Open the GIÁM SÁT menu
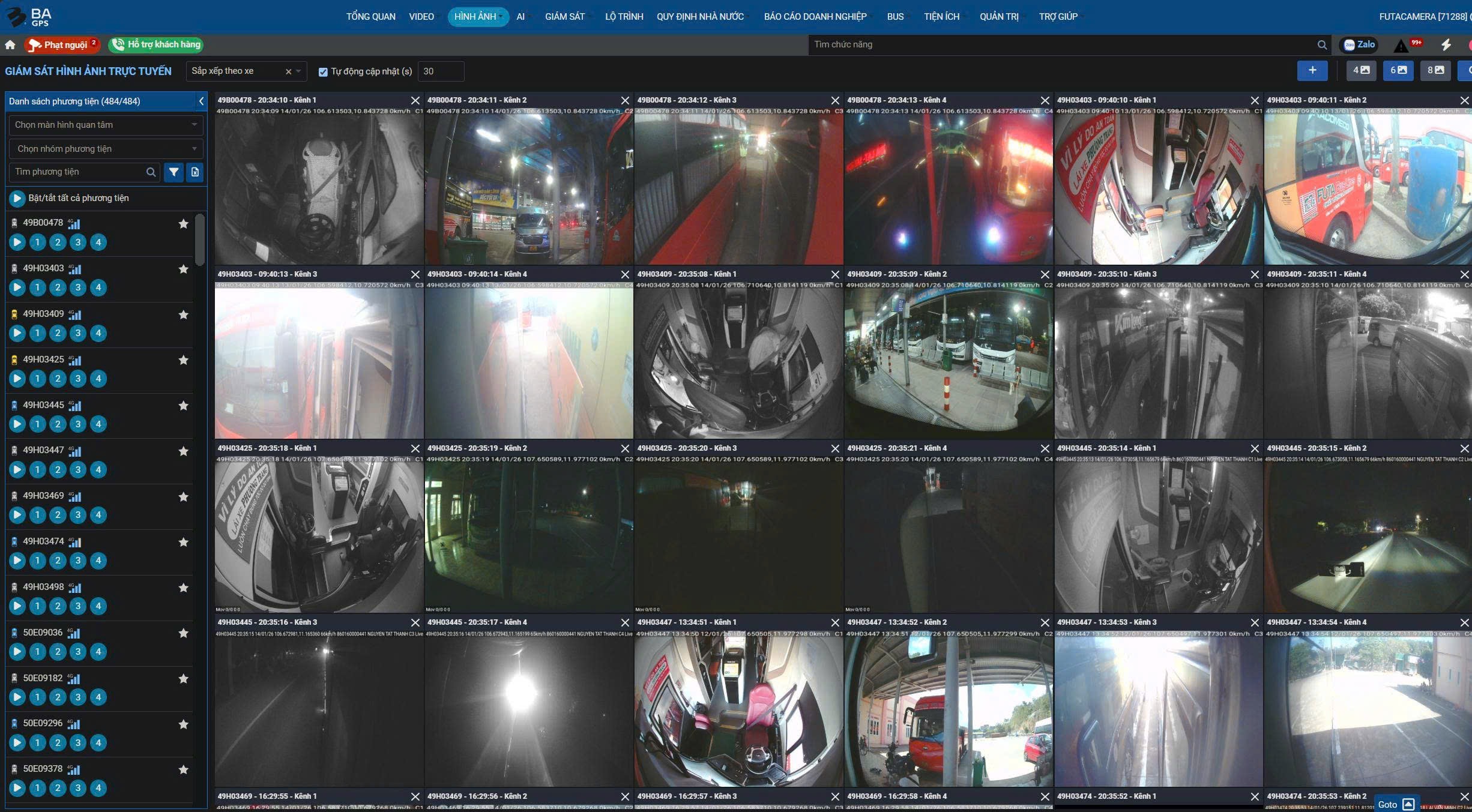Image resolution: width=1472 pixels, height=812 pixels. pos(564,17)
